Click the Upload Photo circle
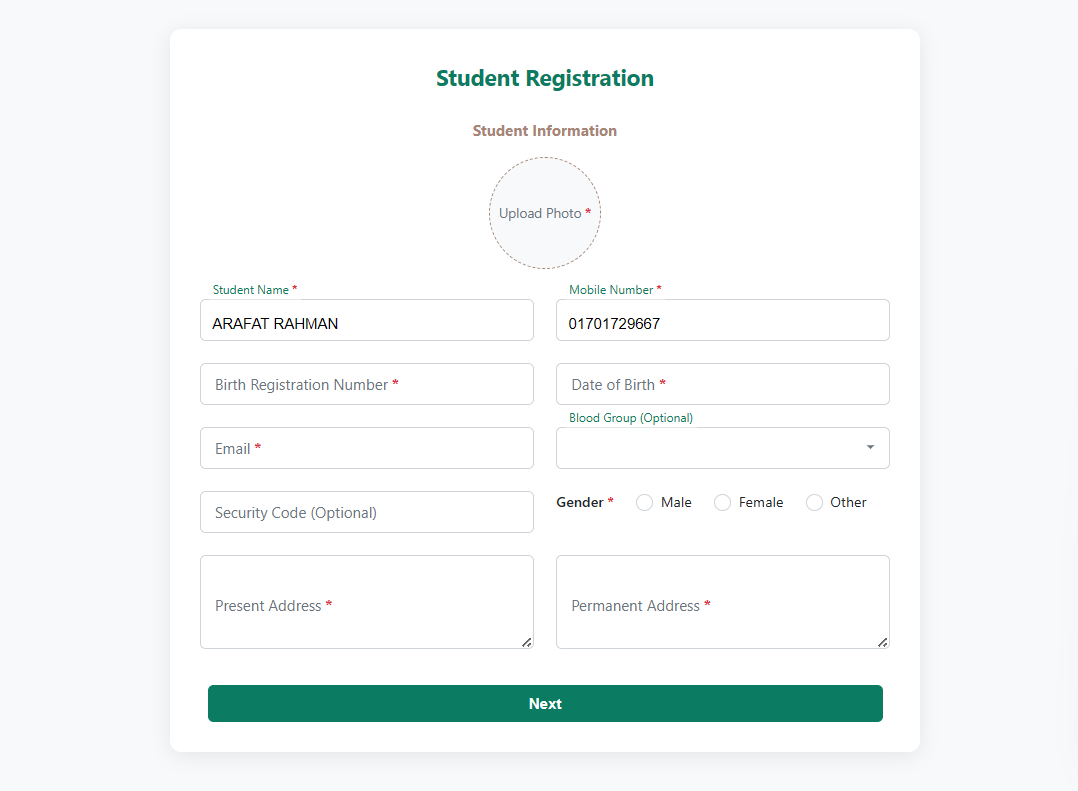 (x=545, y=213)
